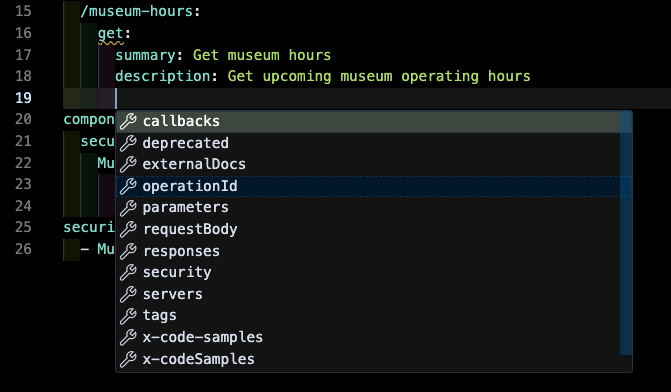Click line number 20 in the gutter
The height and width of the screenshot is (392, 671).
tap(23, 119)
